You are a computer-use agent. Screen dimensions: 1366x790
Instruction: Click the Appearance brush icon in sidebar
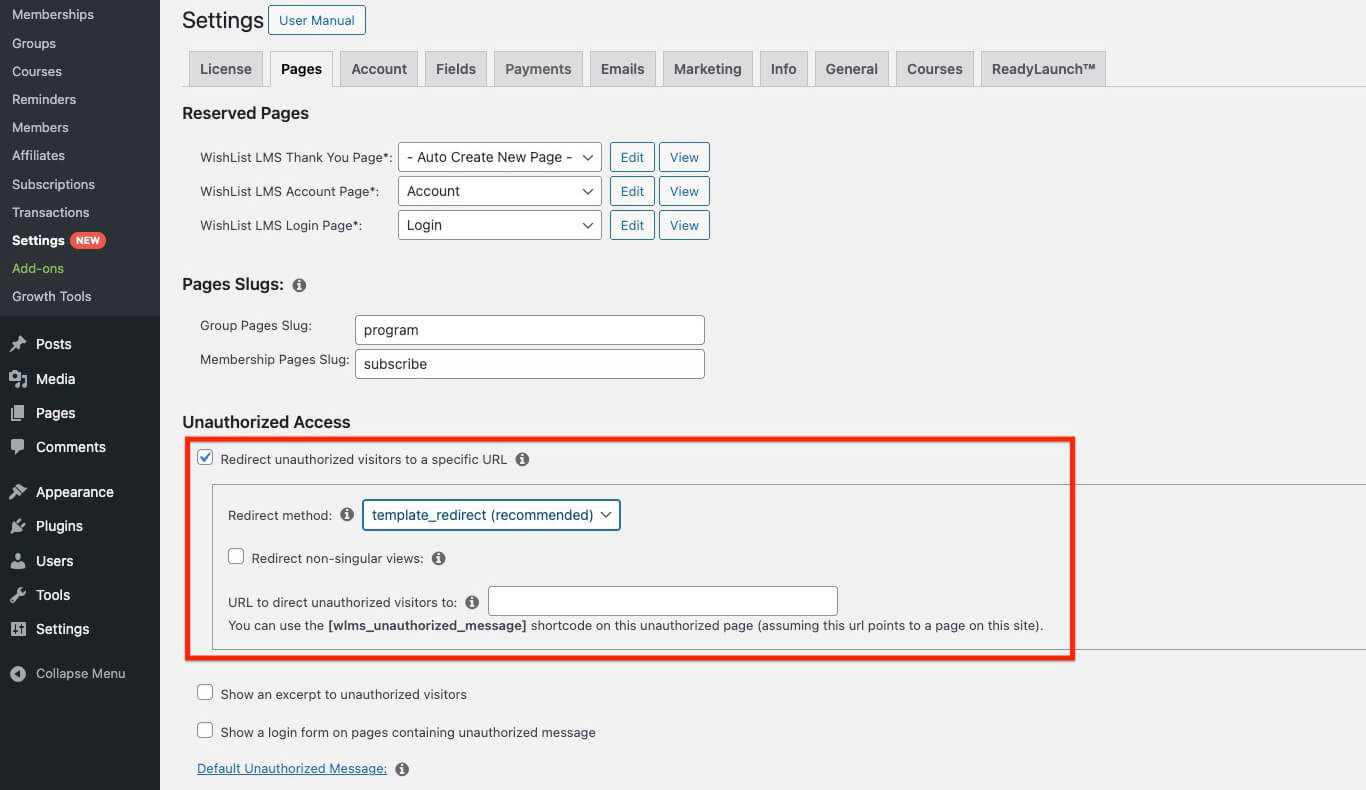[x=18, y=492]
